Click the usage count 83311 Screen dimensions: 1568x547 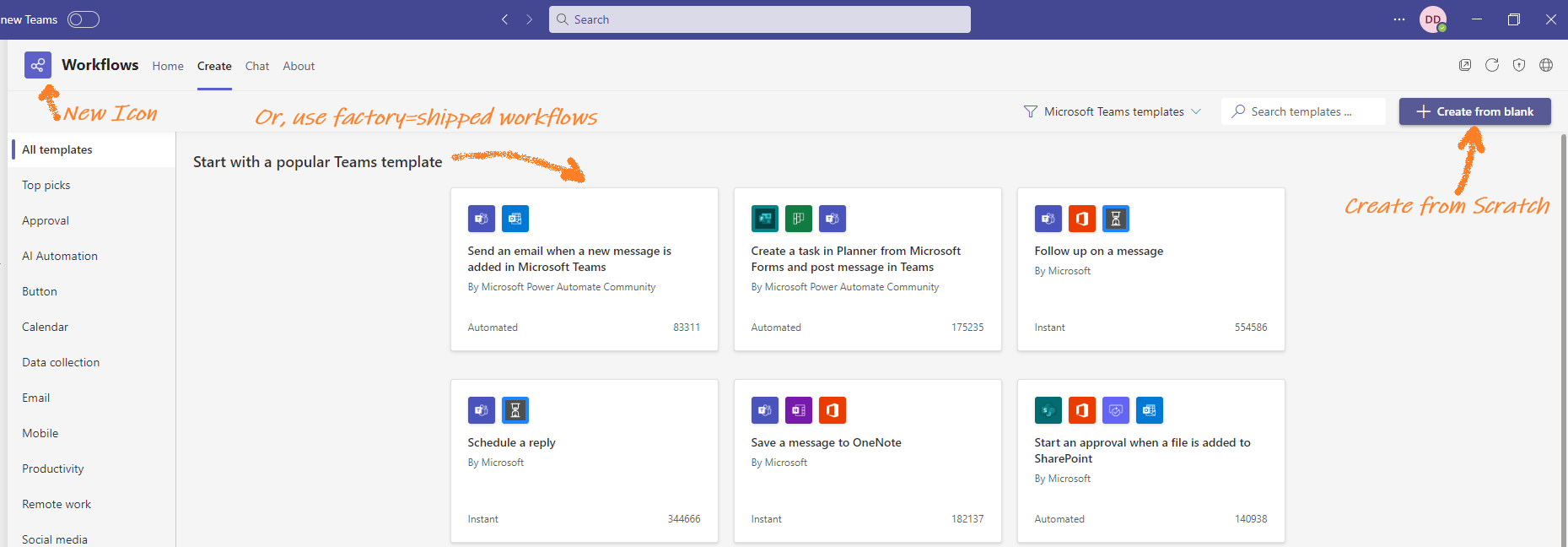tap(687, 328)
